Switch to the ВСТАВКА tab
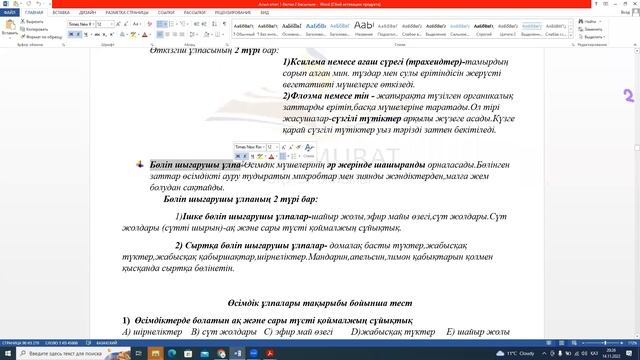The width and height of the screenshot is (640, 360). click(x=61, y=13)
